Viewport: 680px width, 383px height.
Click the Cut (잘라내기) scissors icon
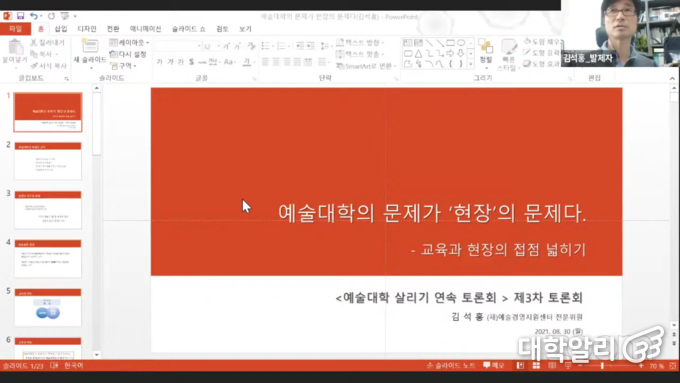point(33,43)
